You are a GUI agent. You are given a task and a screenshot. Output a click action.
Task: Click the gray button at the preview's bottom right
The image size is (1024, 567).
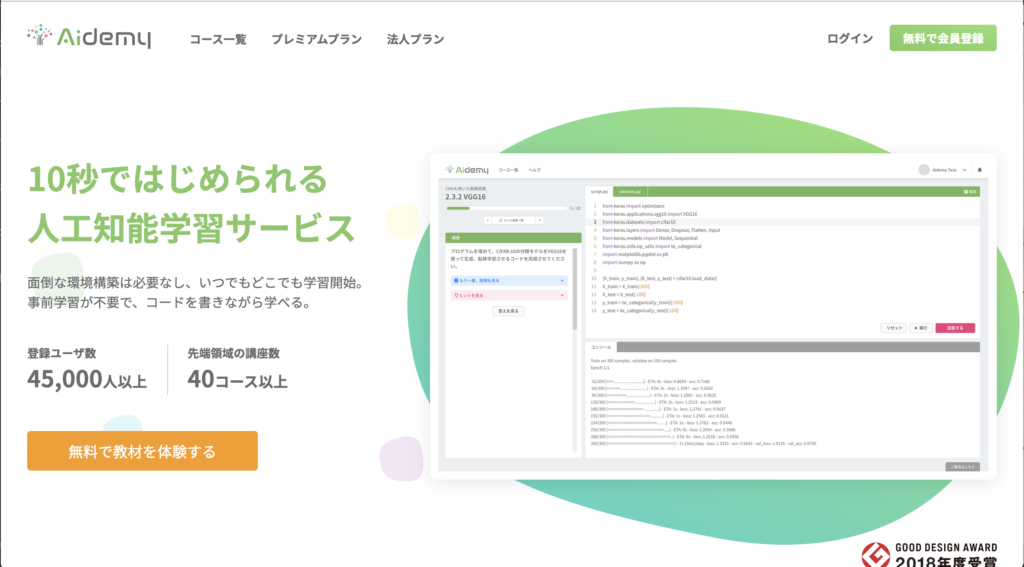tap(963, 466)
